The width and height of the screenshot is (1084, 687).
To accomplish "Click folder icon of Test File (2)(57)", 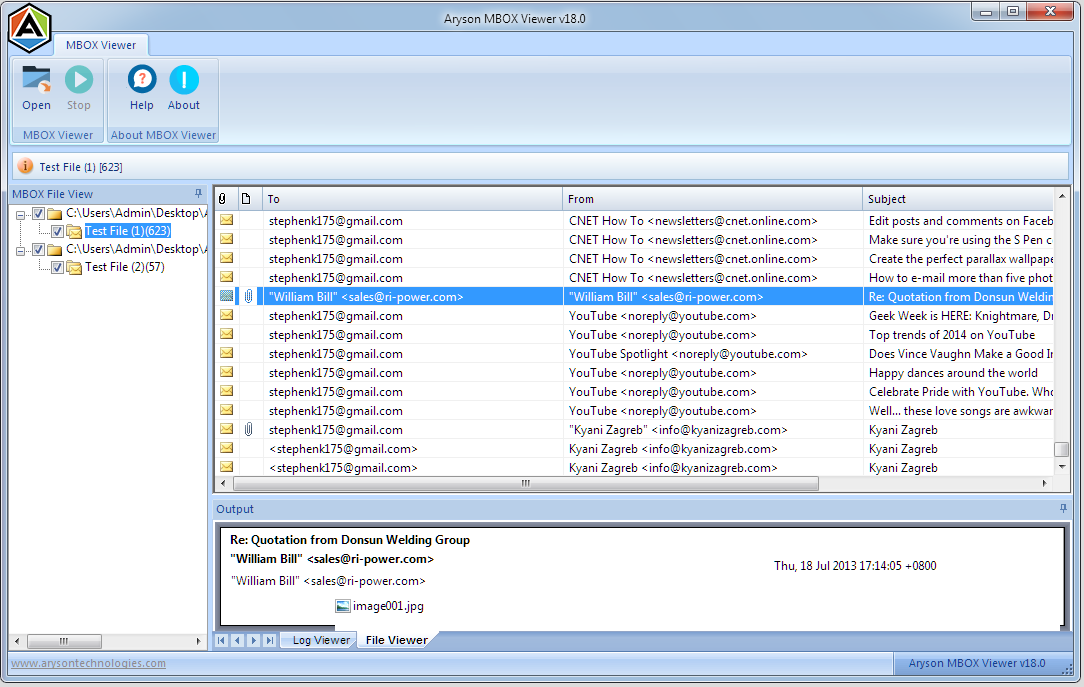I will coord(75,267).
